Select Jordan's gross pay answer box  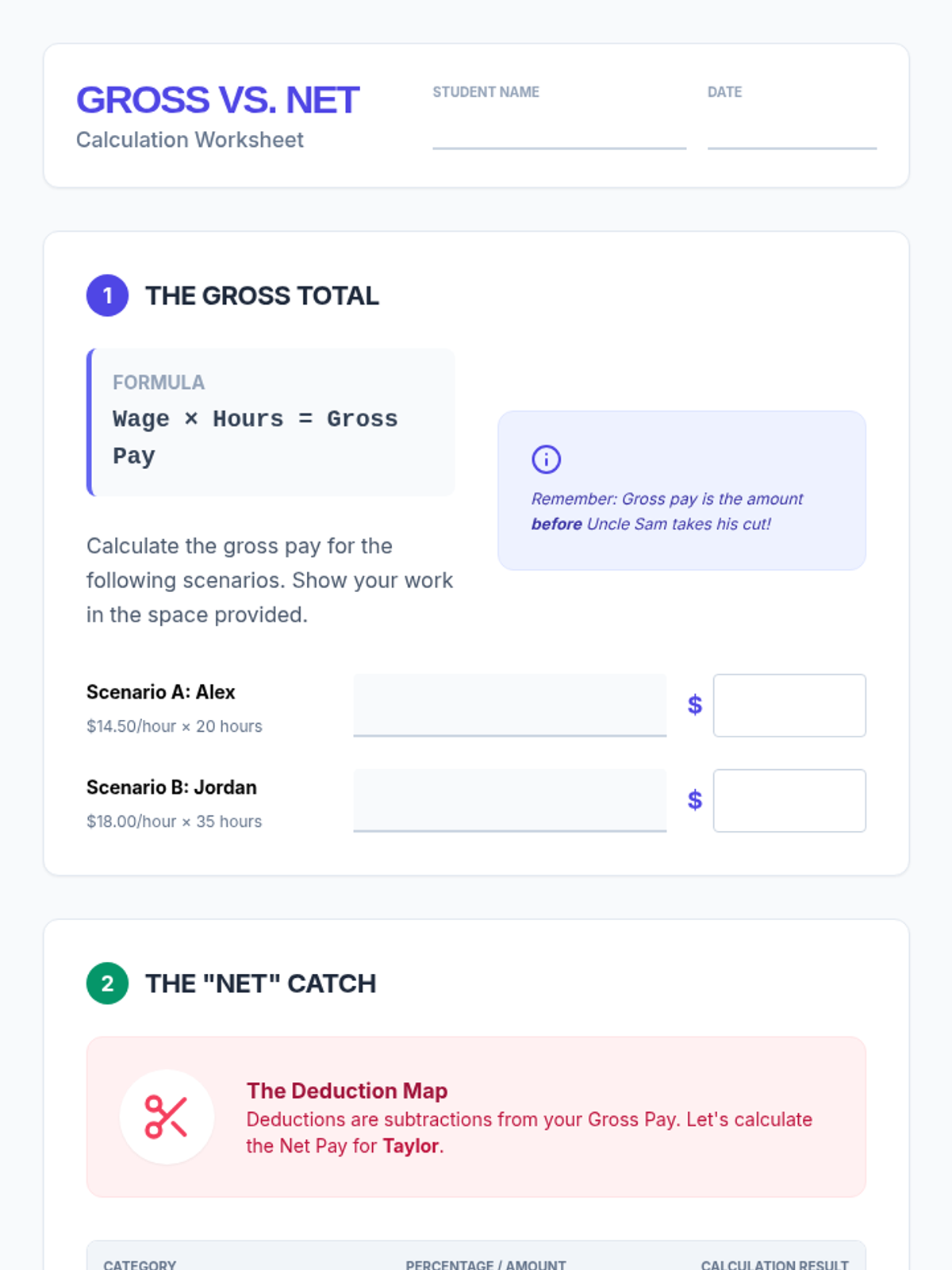(x=789, y=800)
